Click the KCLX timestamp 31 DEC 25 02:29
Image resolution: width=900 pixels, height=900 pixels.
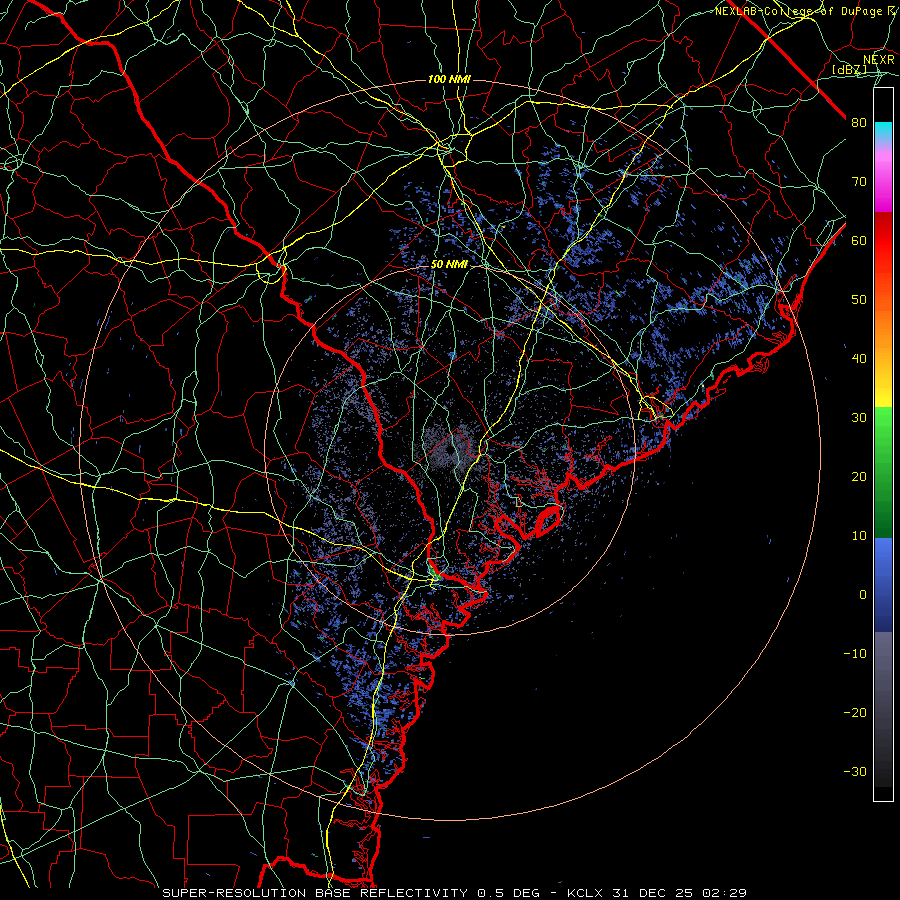657,893
